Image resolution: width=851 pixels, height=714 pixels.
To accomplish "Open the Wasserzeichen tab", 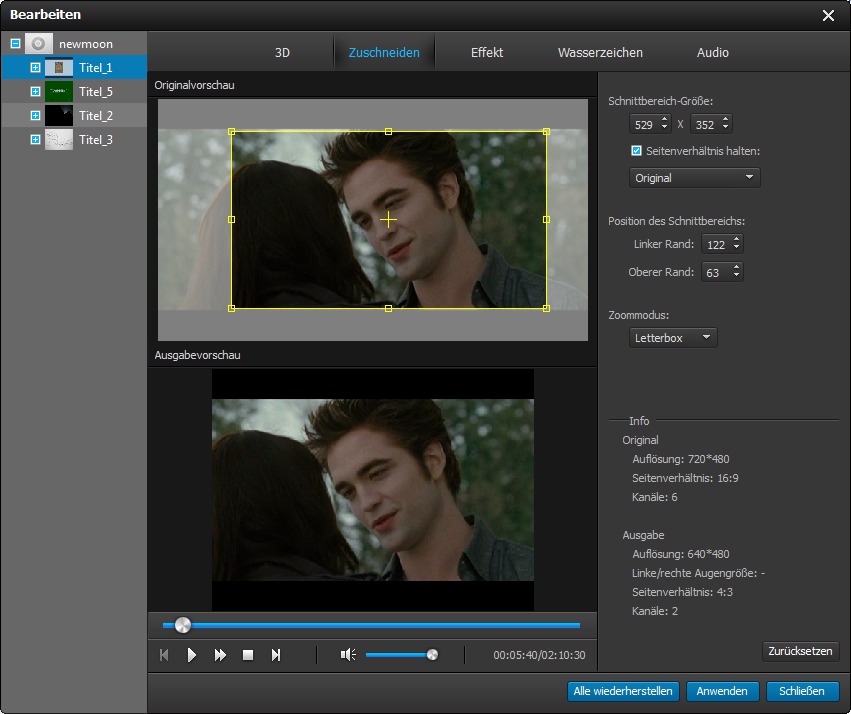I will tap(600, 53).
